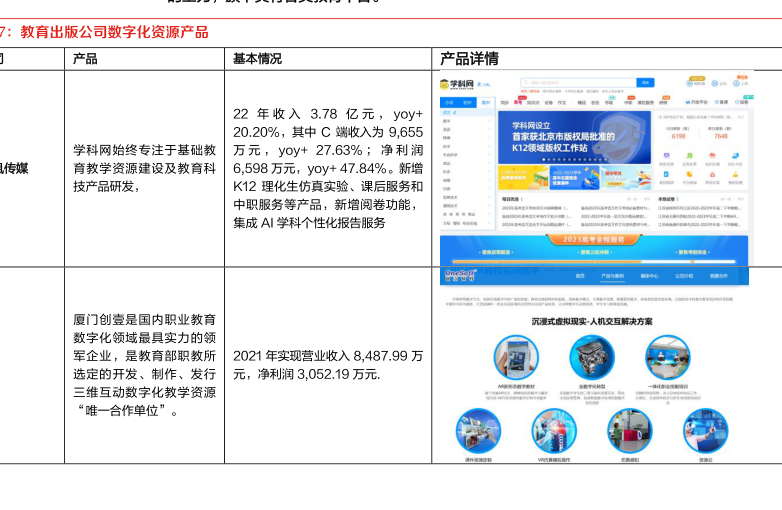Click the purple icon in 学科网 shortcut grid
The width and height of the screenshot is (782, 510).
tap(666, 156)
